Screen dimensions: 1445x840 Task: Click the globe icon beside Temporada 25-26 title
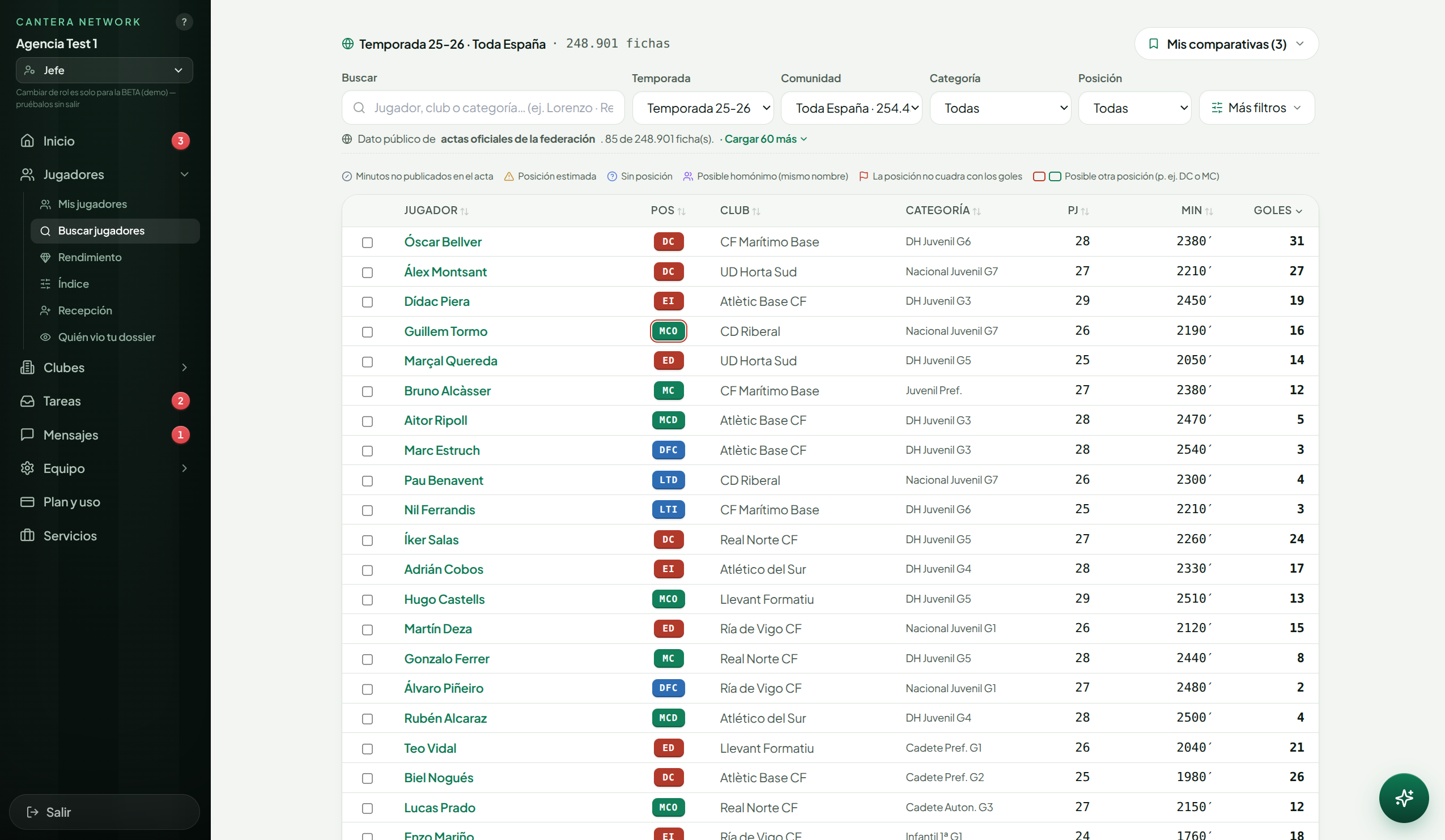pyautogui.click(x=347, y=44)
